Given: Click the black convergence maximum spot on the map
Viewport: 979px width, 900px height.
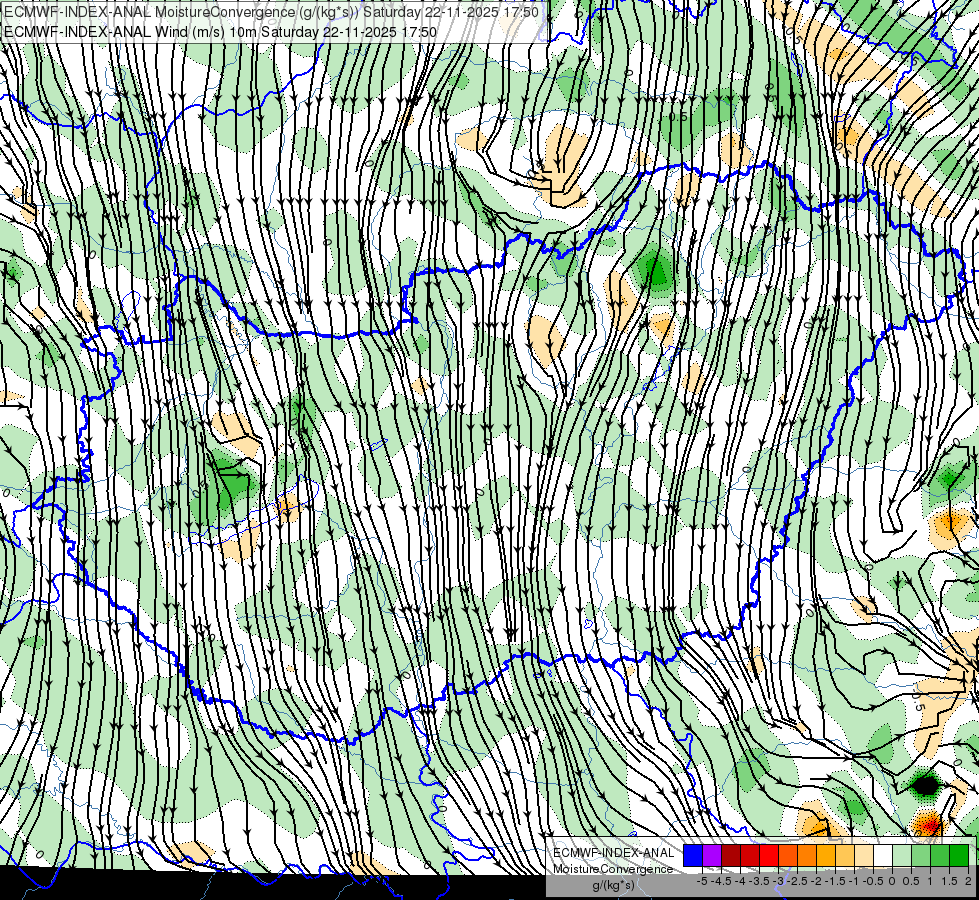Looking at the screenshot, I should (x=925, y=784).
